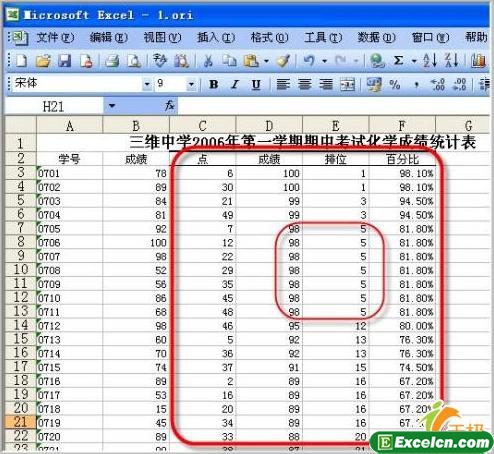Click the Save floppy disk icon
This screenshot has width=494, height=454.
(65, 61)
